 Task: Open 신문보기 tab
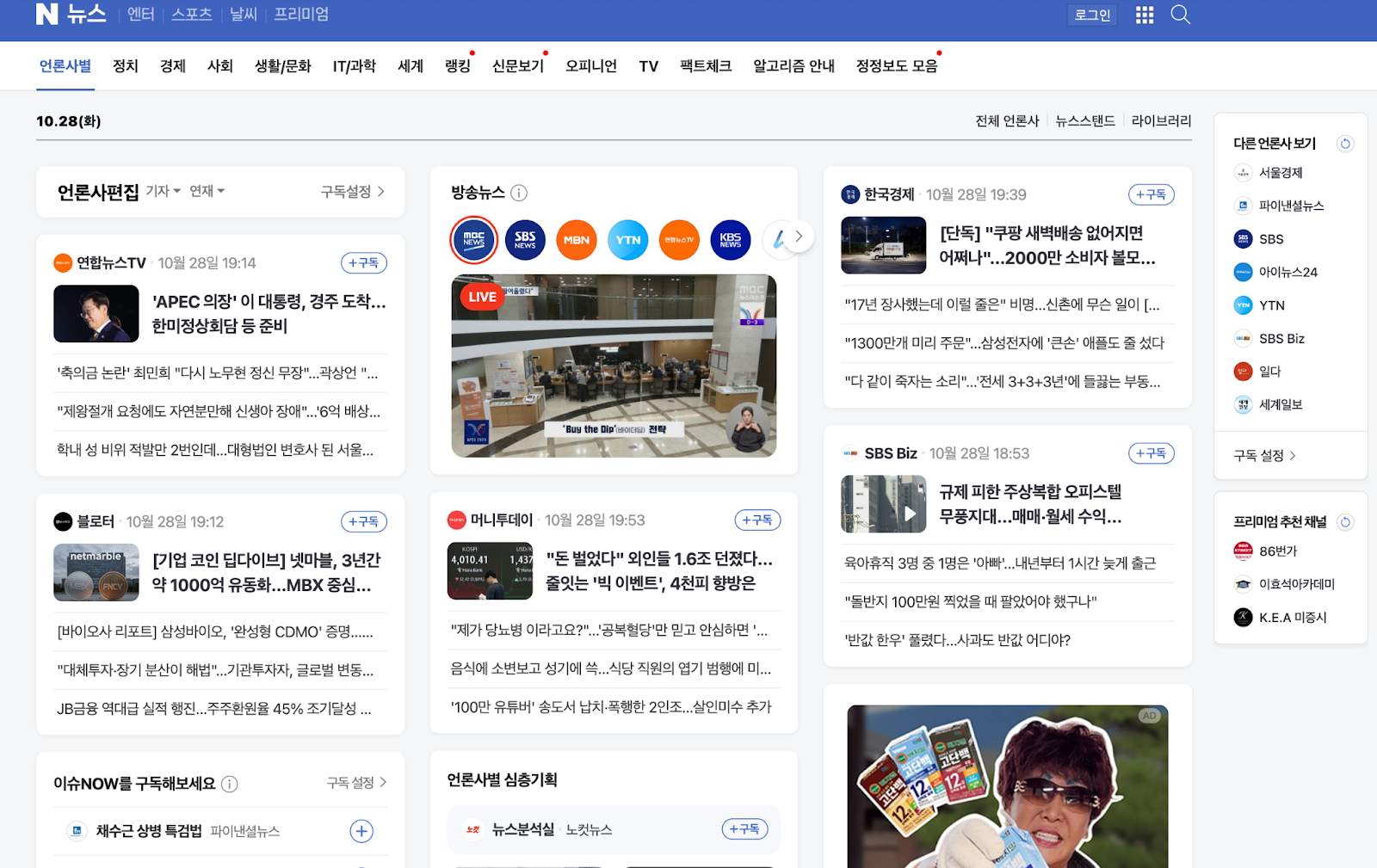(518, 66)
